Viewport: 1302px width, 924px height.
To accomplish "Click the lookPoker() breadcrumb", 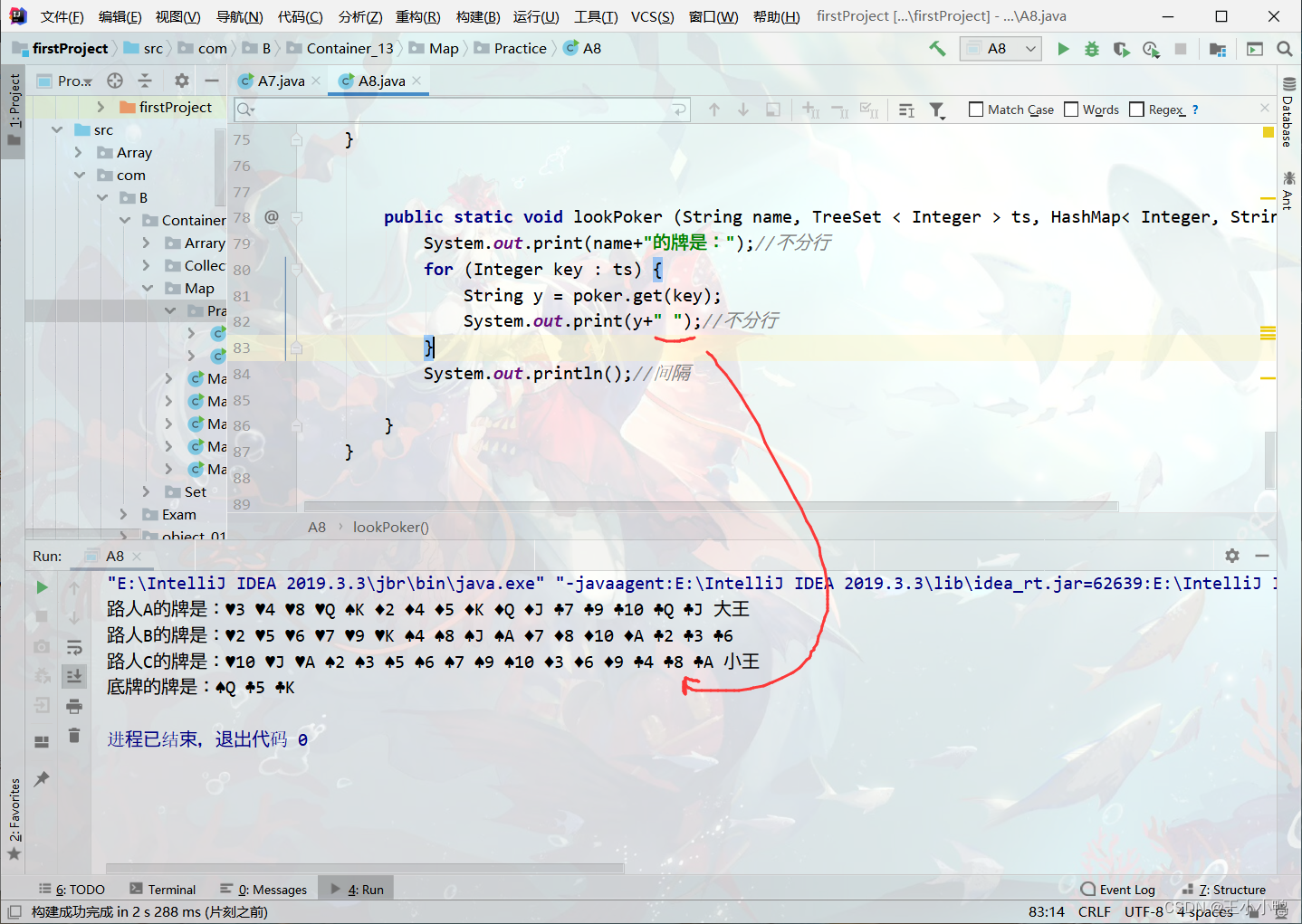I will pos(390,527).
